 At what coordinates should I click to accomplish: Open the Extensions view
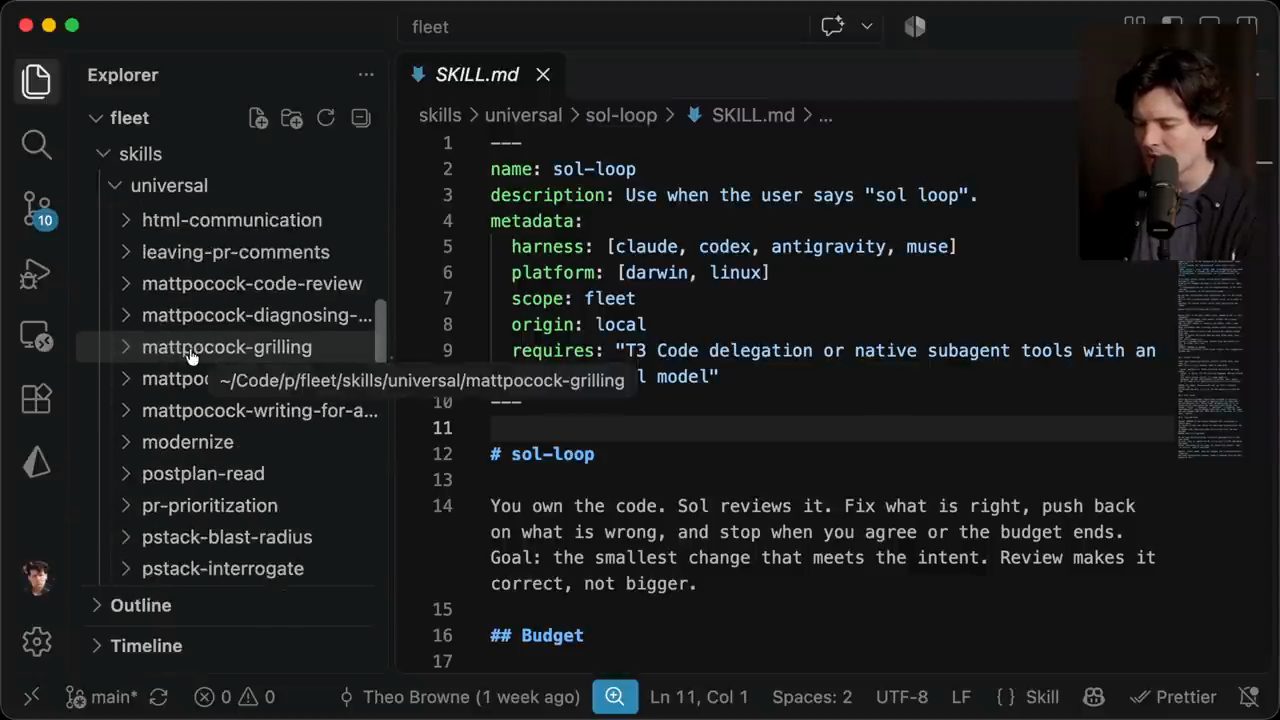pyautogui.click(x=36, y=399)
